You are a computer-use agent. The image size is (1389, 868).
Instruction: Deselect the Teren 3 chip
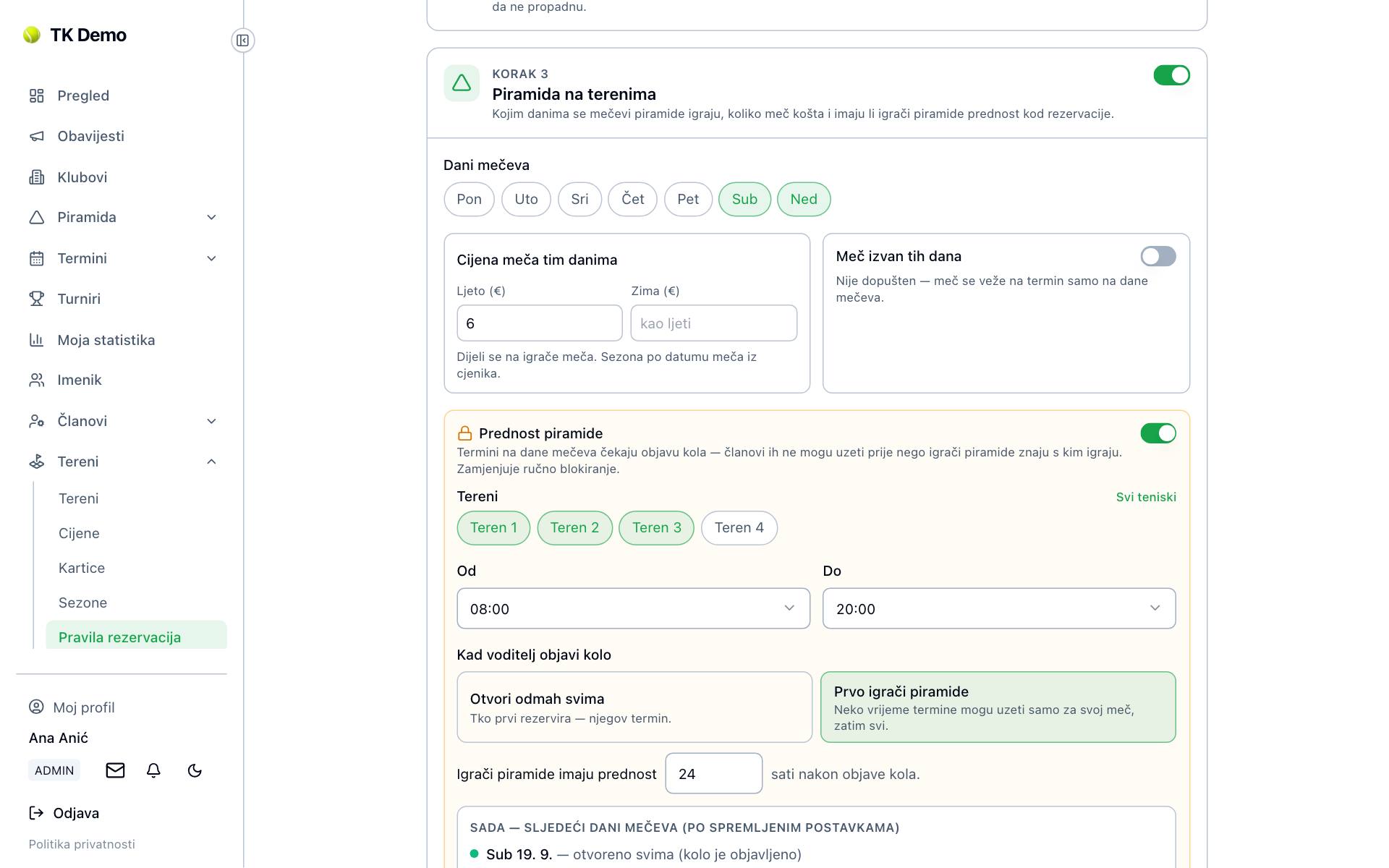pos(657,528)
